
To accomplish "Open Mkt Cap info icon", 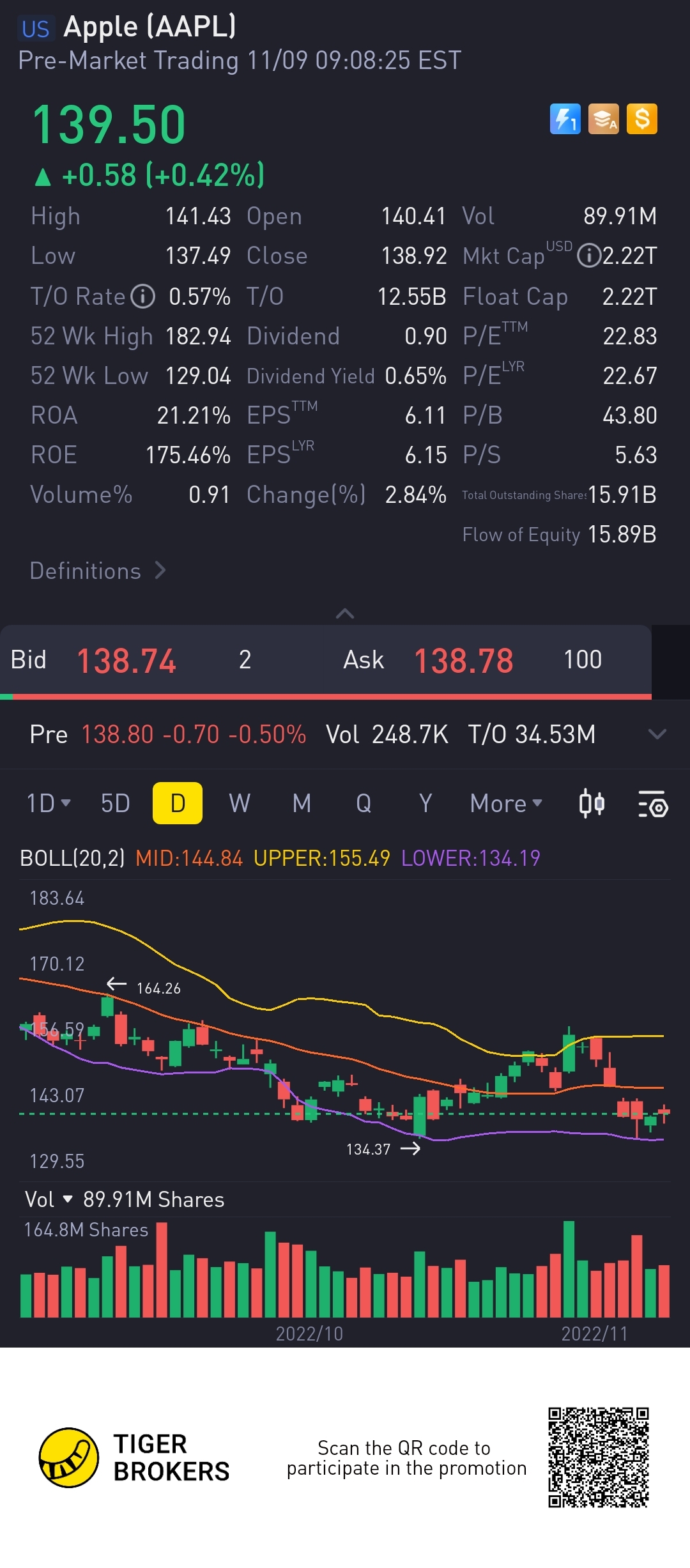I will pyautogui.click(x=588, y=256).
